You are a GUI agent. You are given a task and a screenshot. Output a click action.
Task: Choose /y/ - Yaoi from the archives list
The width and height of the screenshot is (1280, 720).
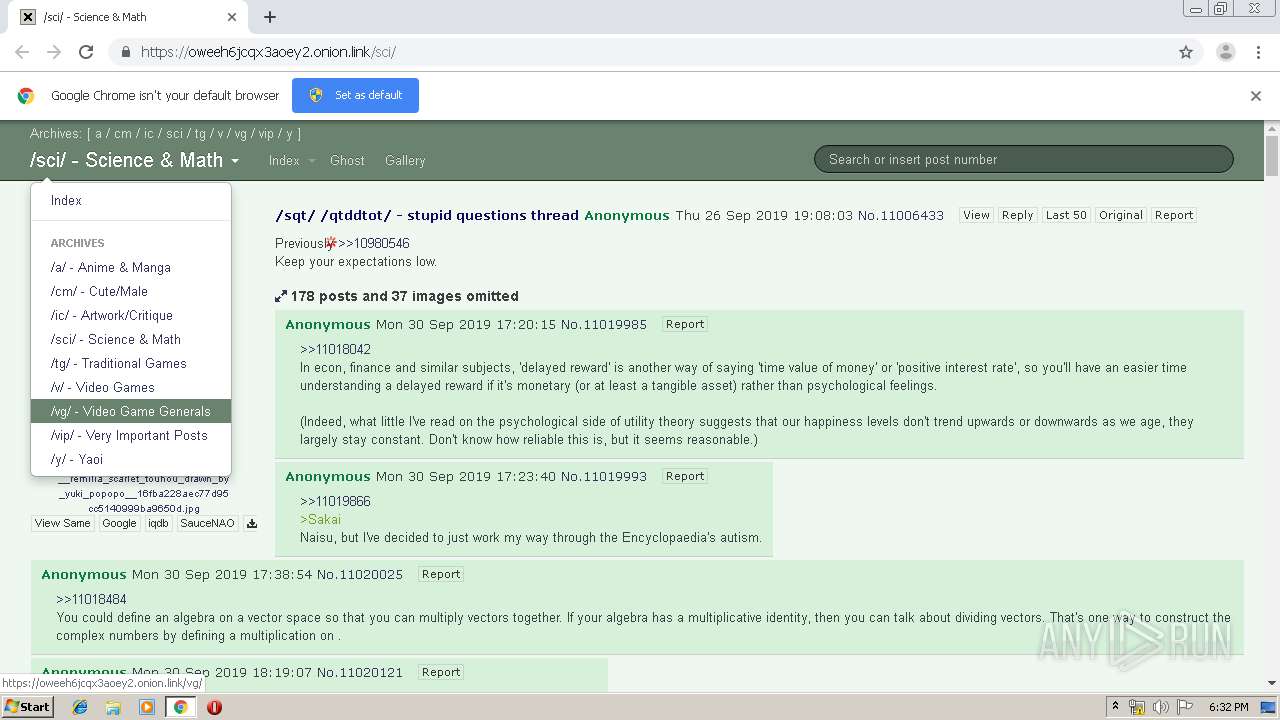click(131, 459)
